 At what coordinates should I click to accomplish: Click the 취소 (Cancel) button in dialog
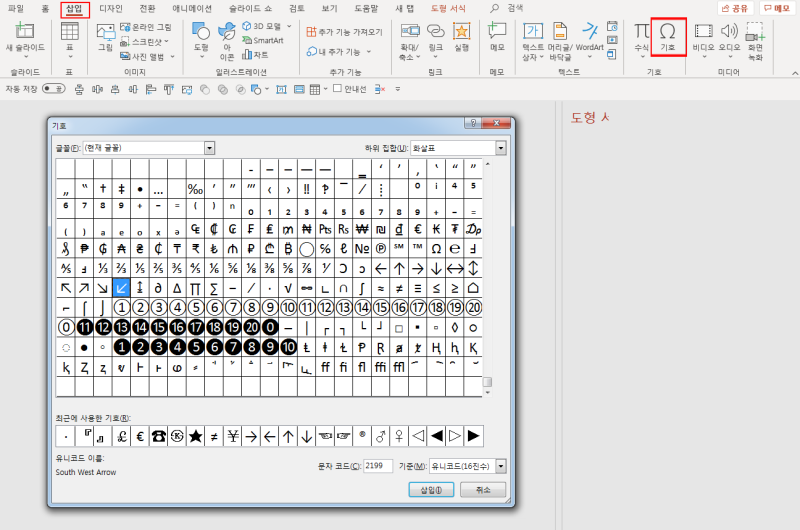click(483, 490)
